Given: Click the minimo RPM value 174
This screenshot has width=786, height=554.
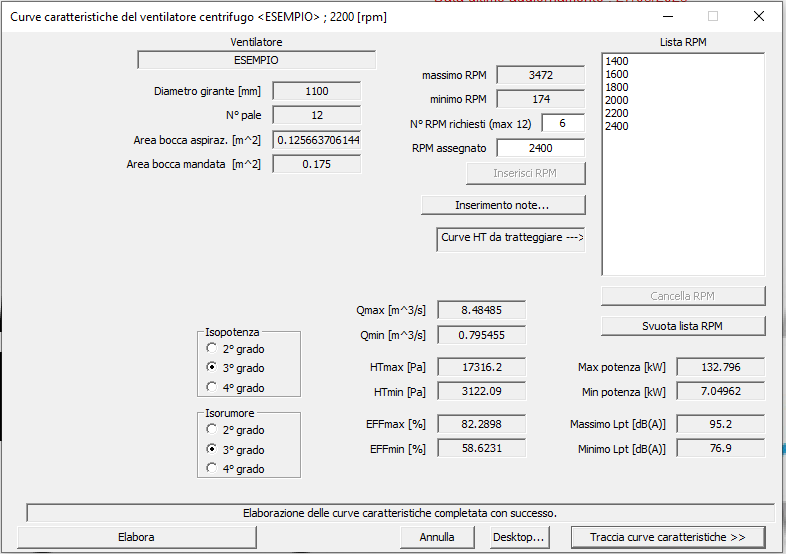Looking at the screenshot, I should tap(540, 99).
